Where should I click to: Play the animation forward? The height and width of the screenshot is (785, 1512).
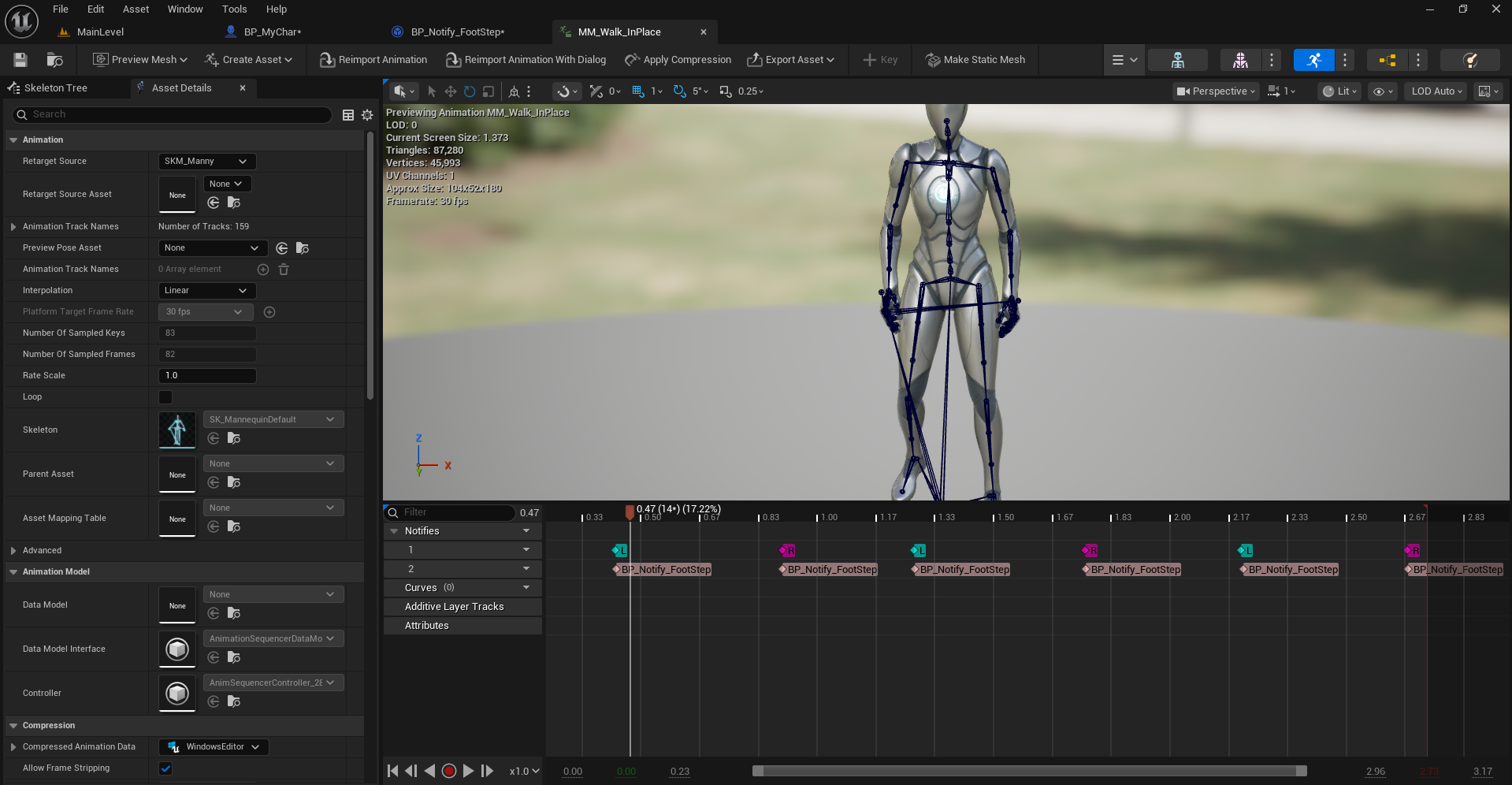pos(468,771)
